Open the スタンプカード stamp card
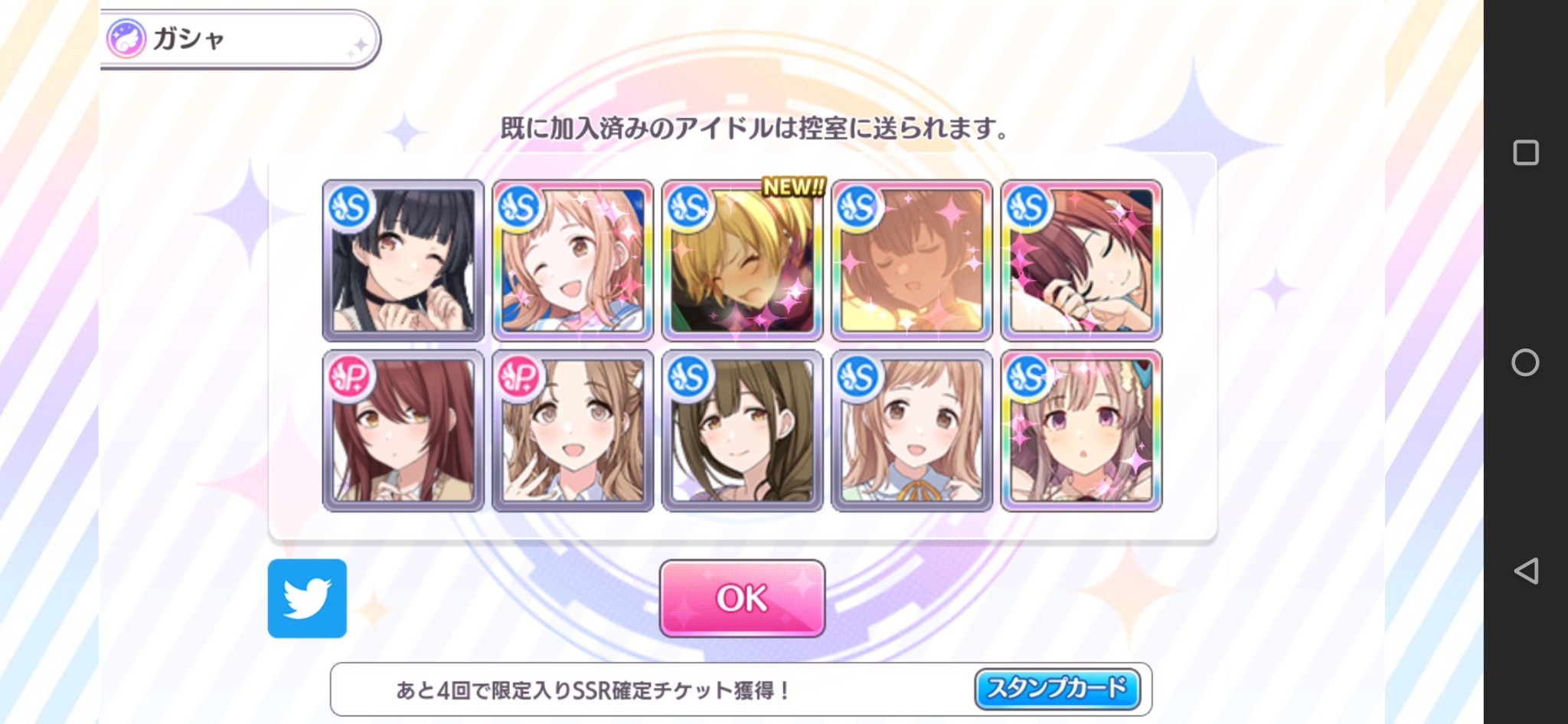This screenshot has height=724, width=1568. [1057, 689]
